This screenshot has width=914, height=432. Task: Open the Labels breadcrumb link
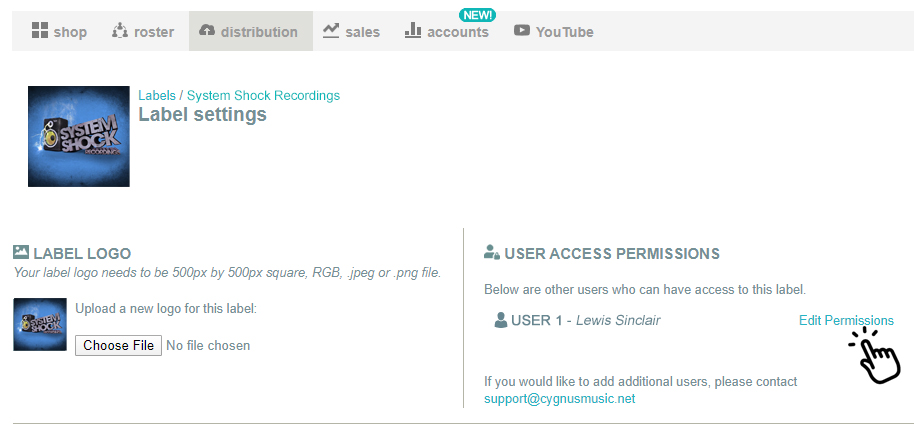[x=157, y=95]
